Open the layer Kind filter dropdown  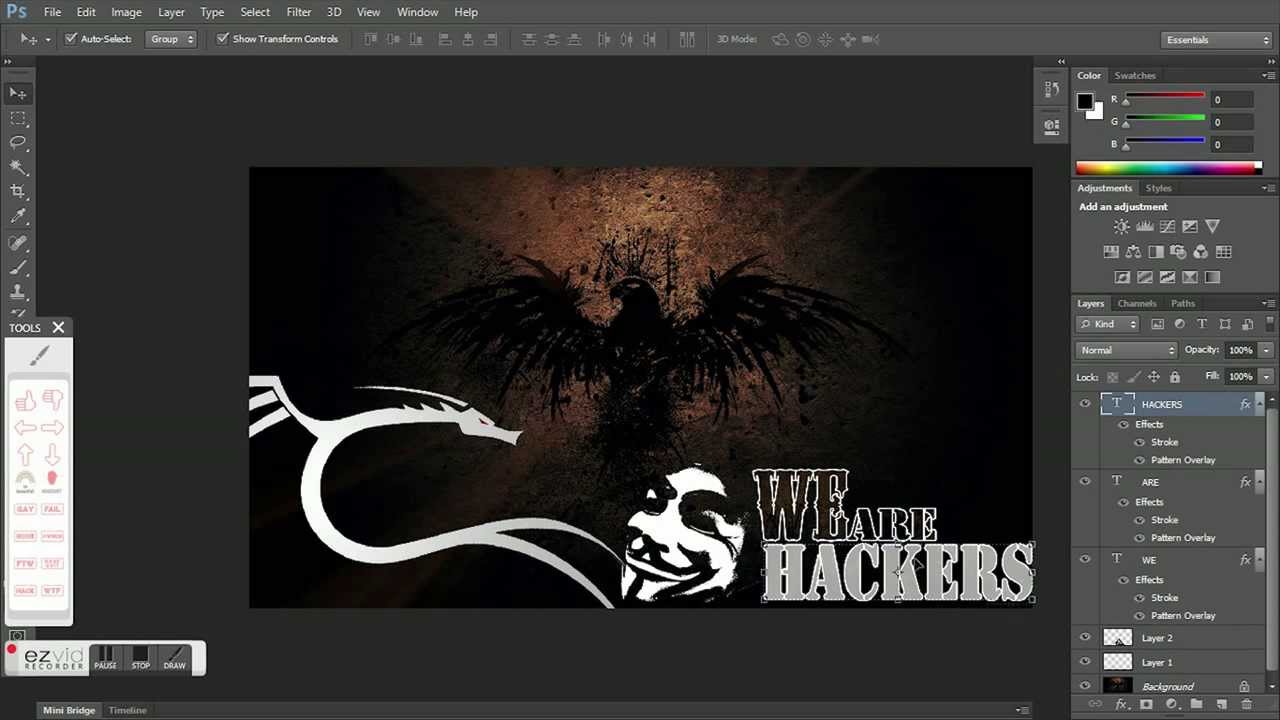pyautogui.click(x=1108, y=324)
